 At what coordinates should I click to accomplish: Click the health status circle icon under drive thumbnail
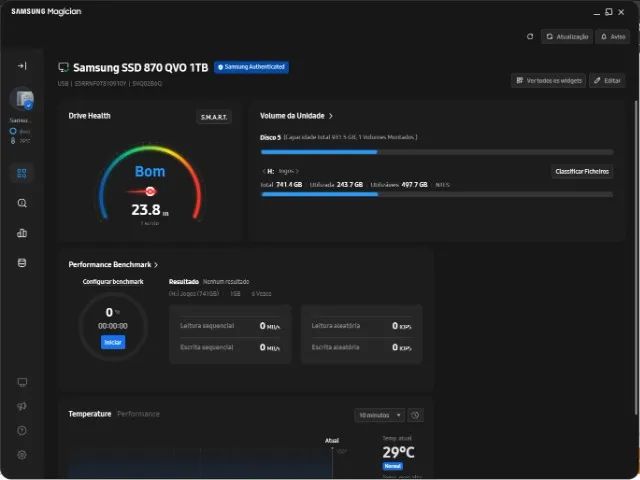pos(13,131)
